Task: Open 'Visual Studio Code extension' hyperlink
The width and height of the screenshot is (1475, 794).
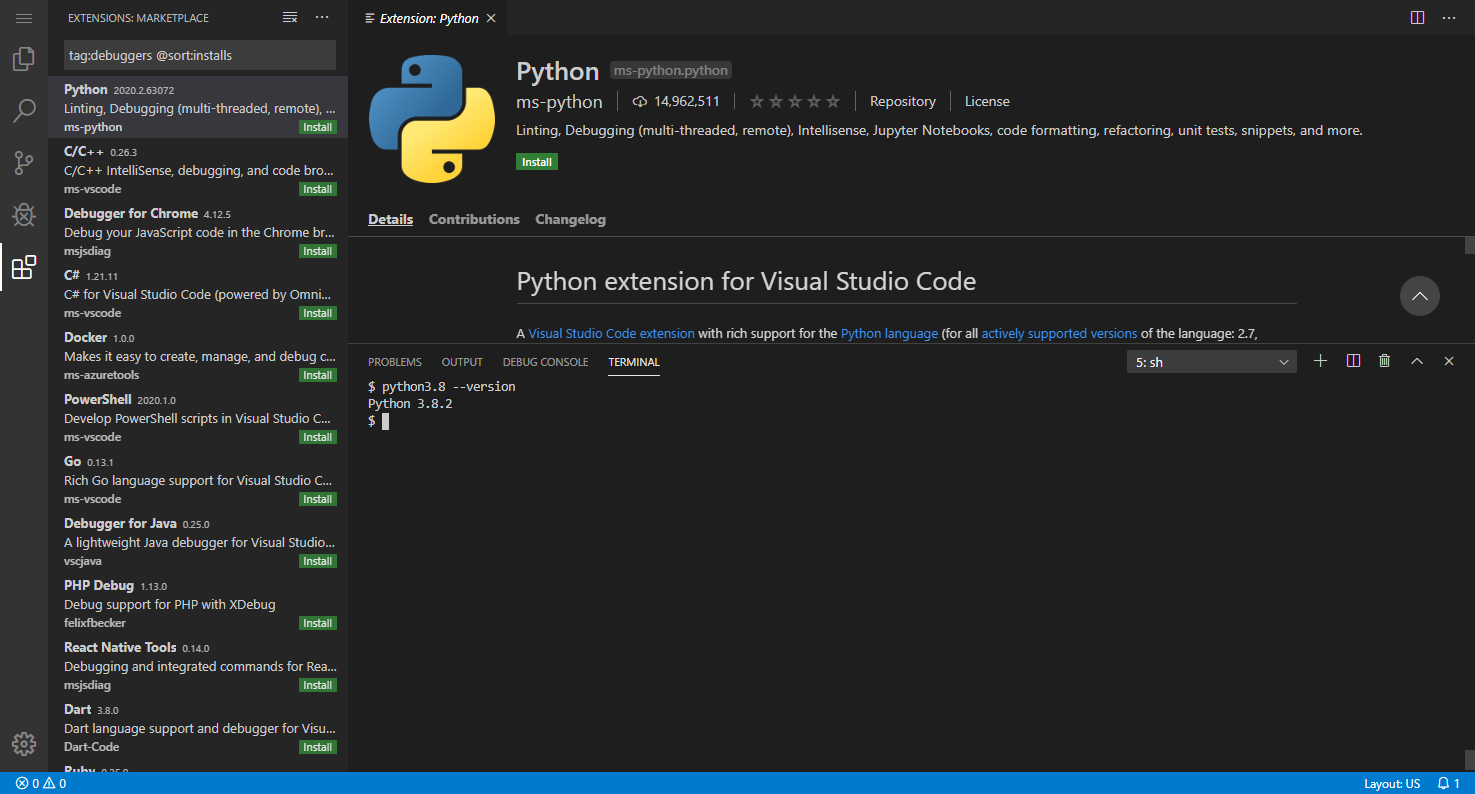Action: 611,334
